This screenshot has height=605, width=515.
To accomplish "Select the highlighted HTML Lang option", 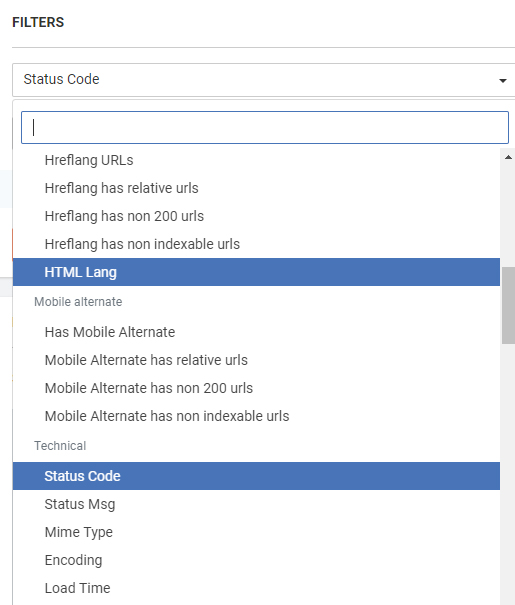I will coord(256,272).
